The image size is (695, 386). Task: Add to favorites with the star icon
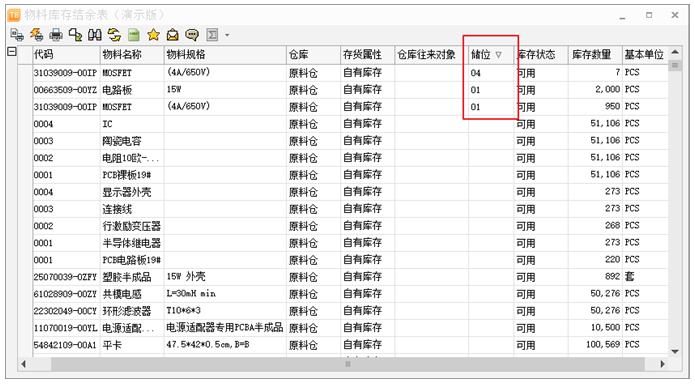pos(153,35)
